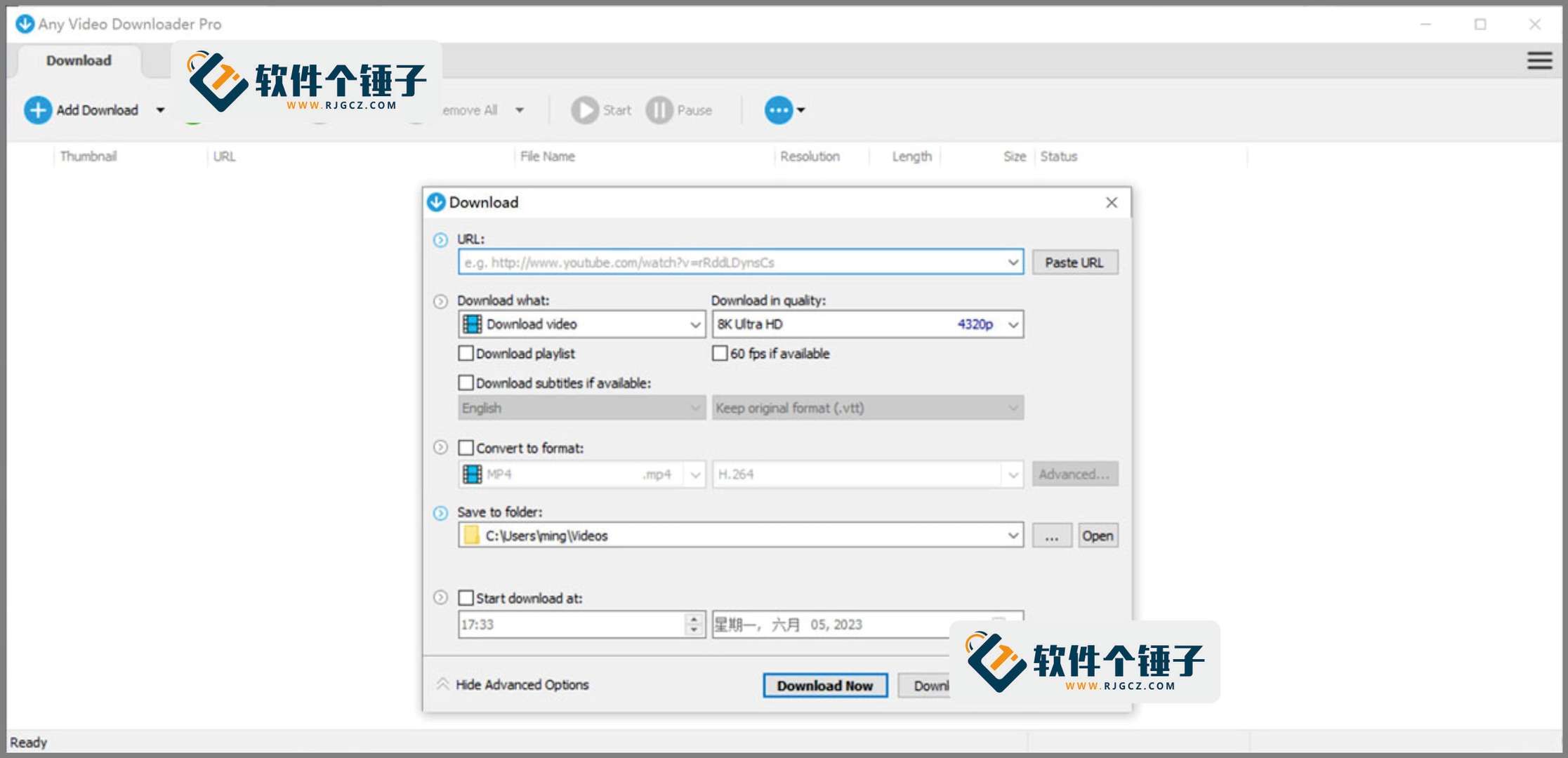Enable Download subtitles if available
Image resolution: width=1568 pixels, height=758 pixels.
(x=466, y=383)
